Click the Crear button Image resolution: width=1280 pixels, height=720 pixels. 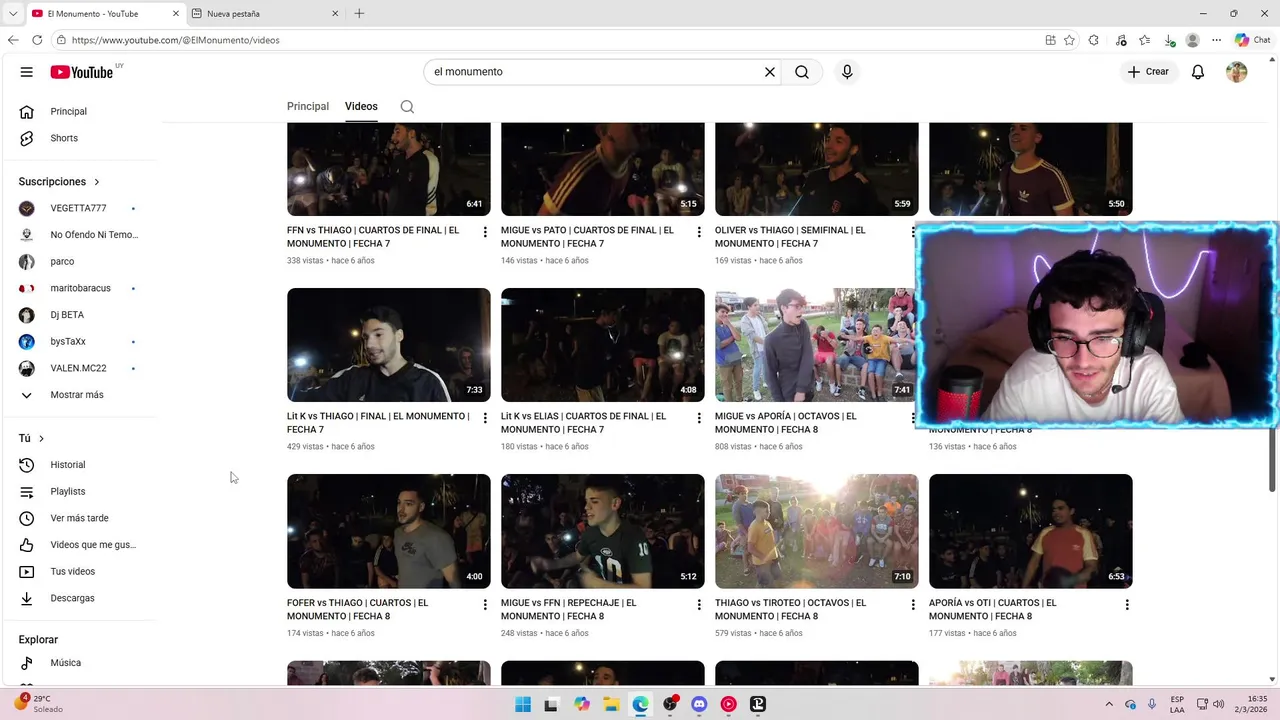(x=1148, y=72)
